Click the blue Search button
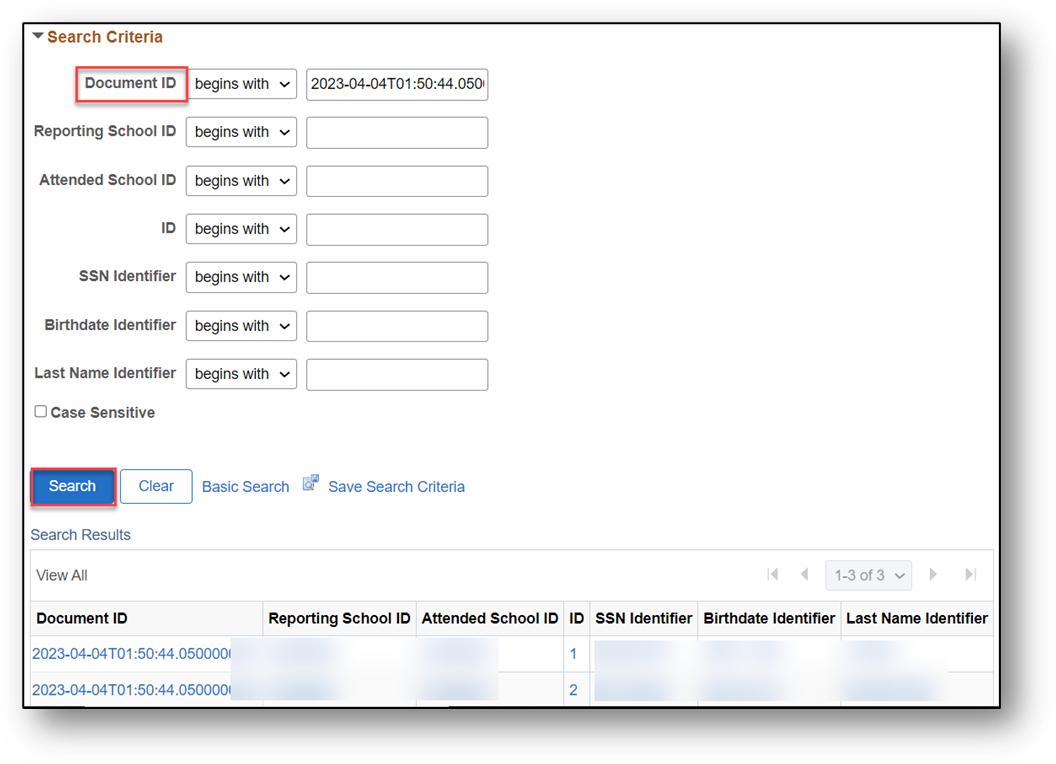This screenshot has height=764, width=1056. 73,486
